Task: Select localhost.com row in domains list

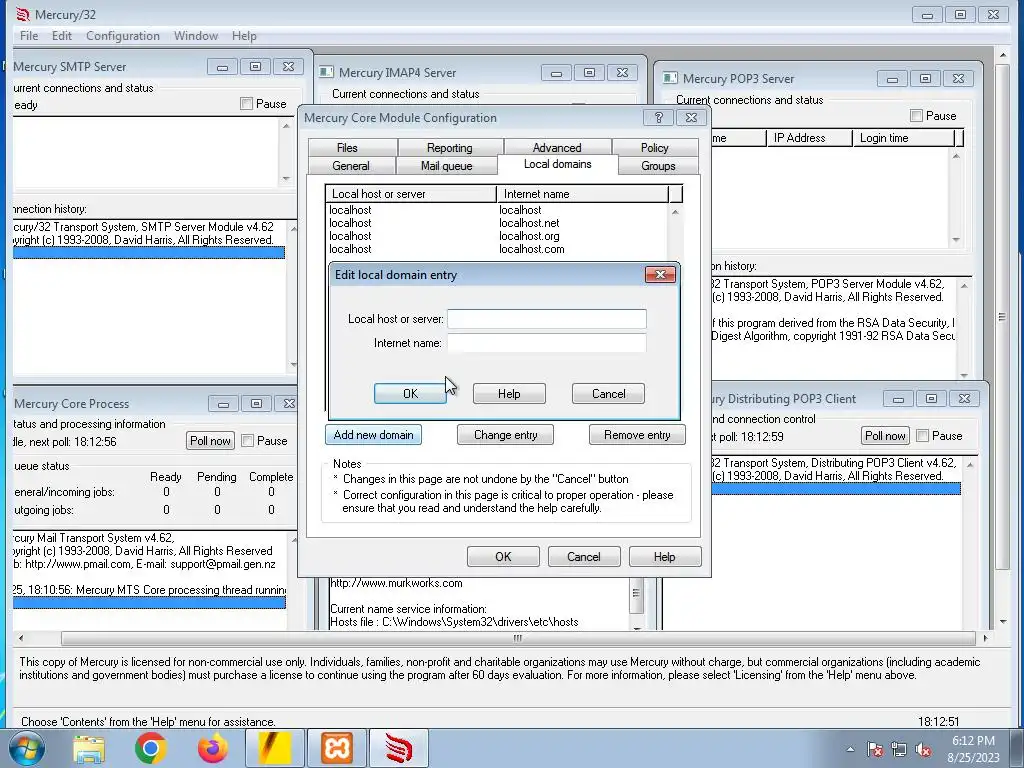Action: point(496,249)
